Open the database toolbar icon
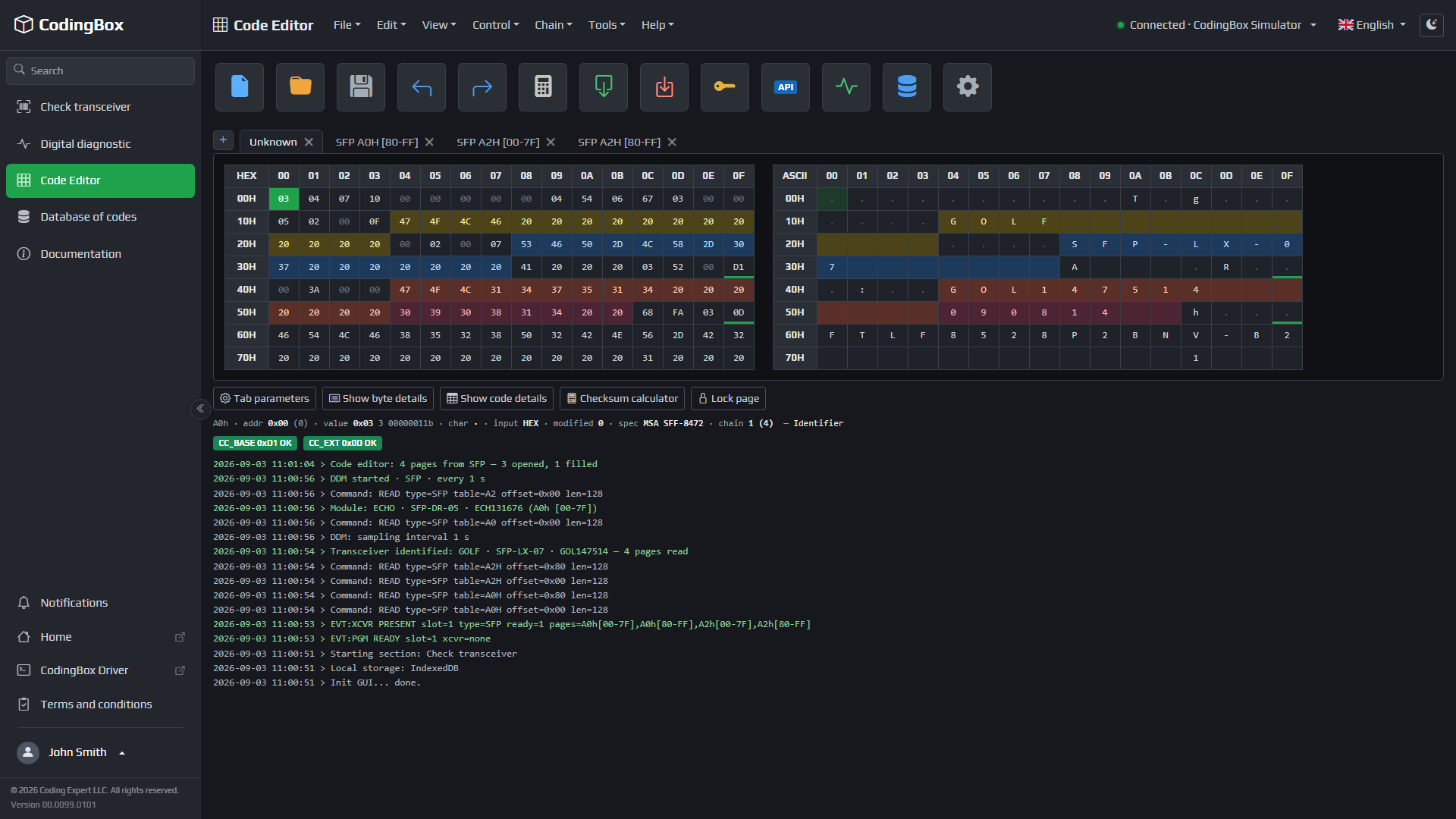The height and width of the screenshot is (819, 1456). [907, 87]
